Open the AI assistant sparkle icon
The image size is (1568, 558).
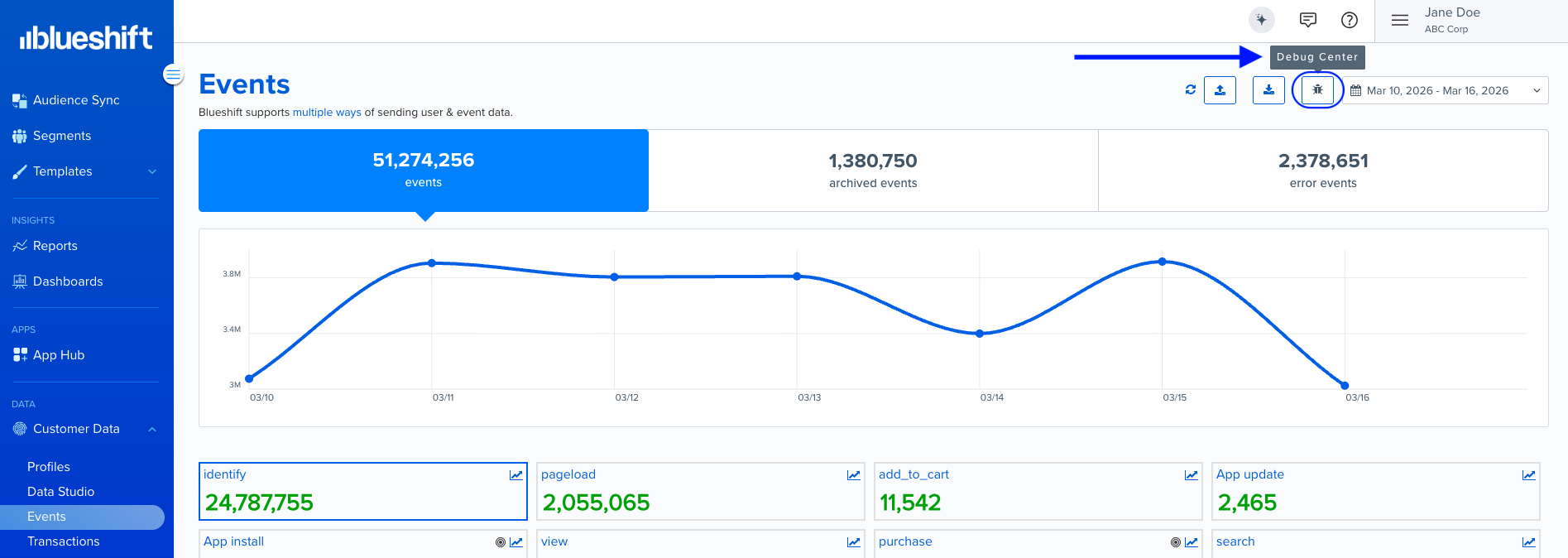(x=1261, y=20)
